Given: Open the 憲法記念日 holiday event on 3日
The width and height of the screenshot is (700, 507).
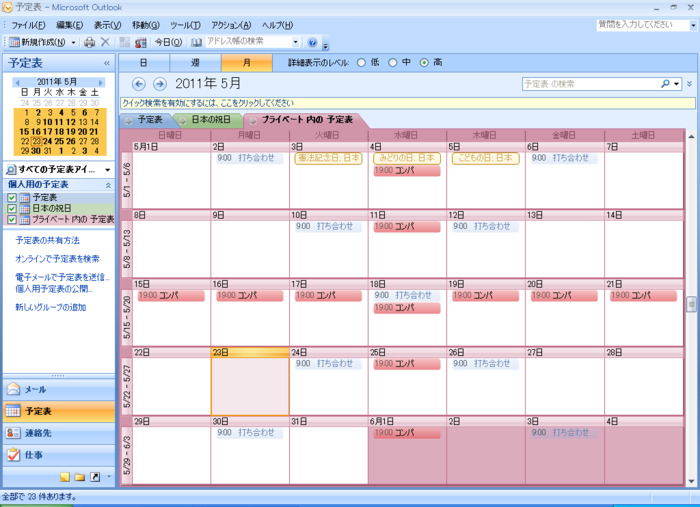Looking at the screenshot, I should pos(328,158).
